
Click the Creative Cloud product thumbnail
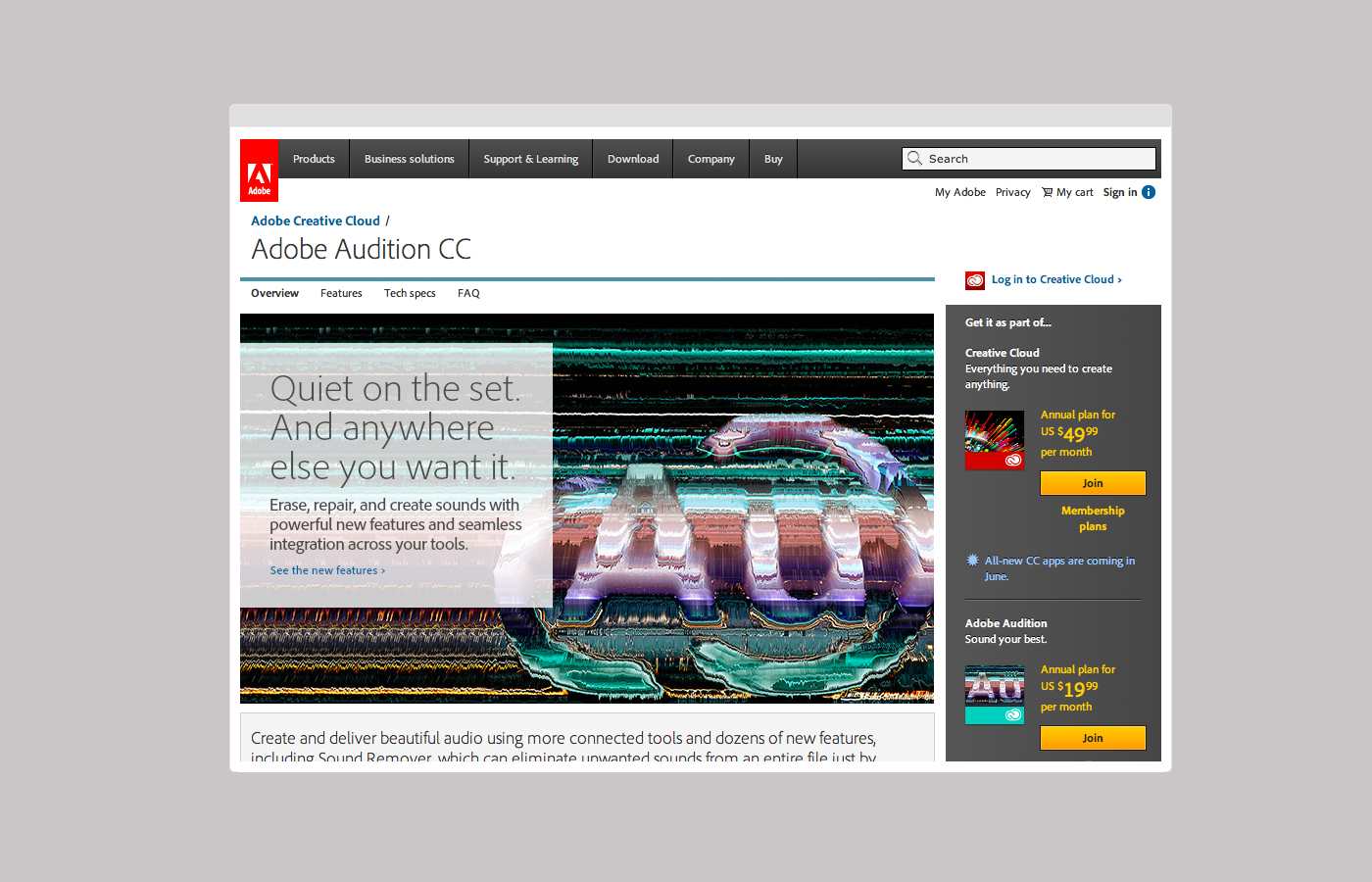coord(995,440)
